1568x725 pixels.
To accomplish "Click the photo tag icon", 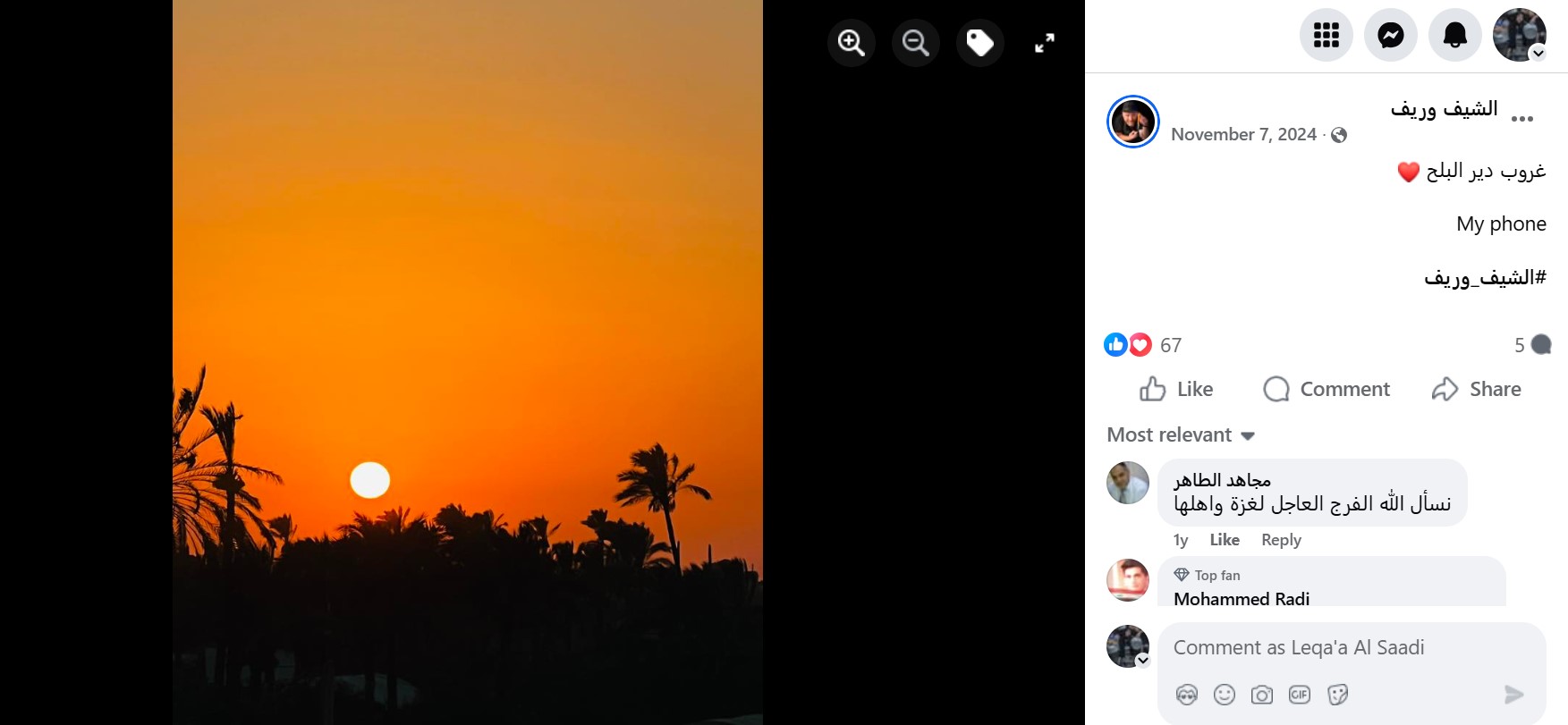I will click(979, 42).
